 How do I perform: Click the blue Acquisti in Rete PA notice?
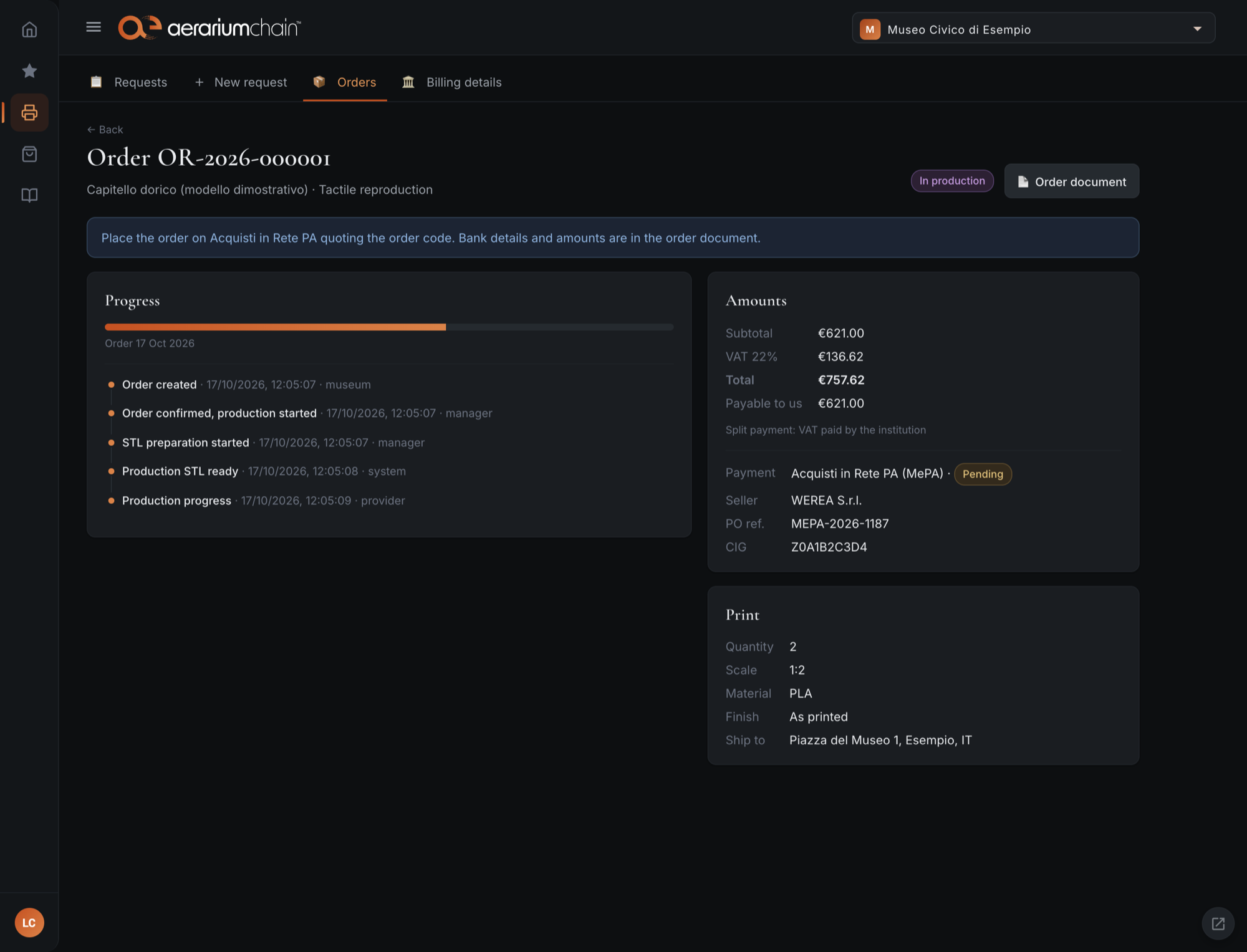click(612, 238)
